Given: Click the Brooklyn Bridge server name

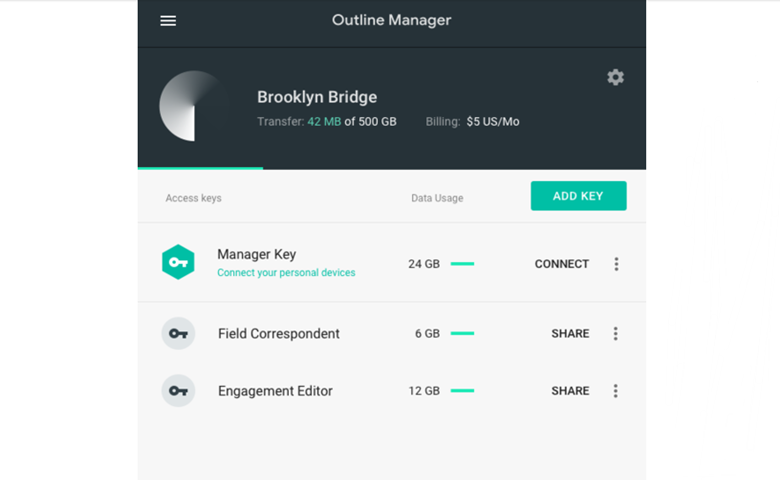Looking at the screenshot, I should pyautogui.click(x=317, y=97).
